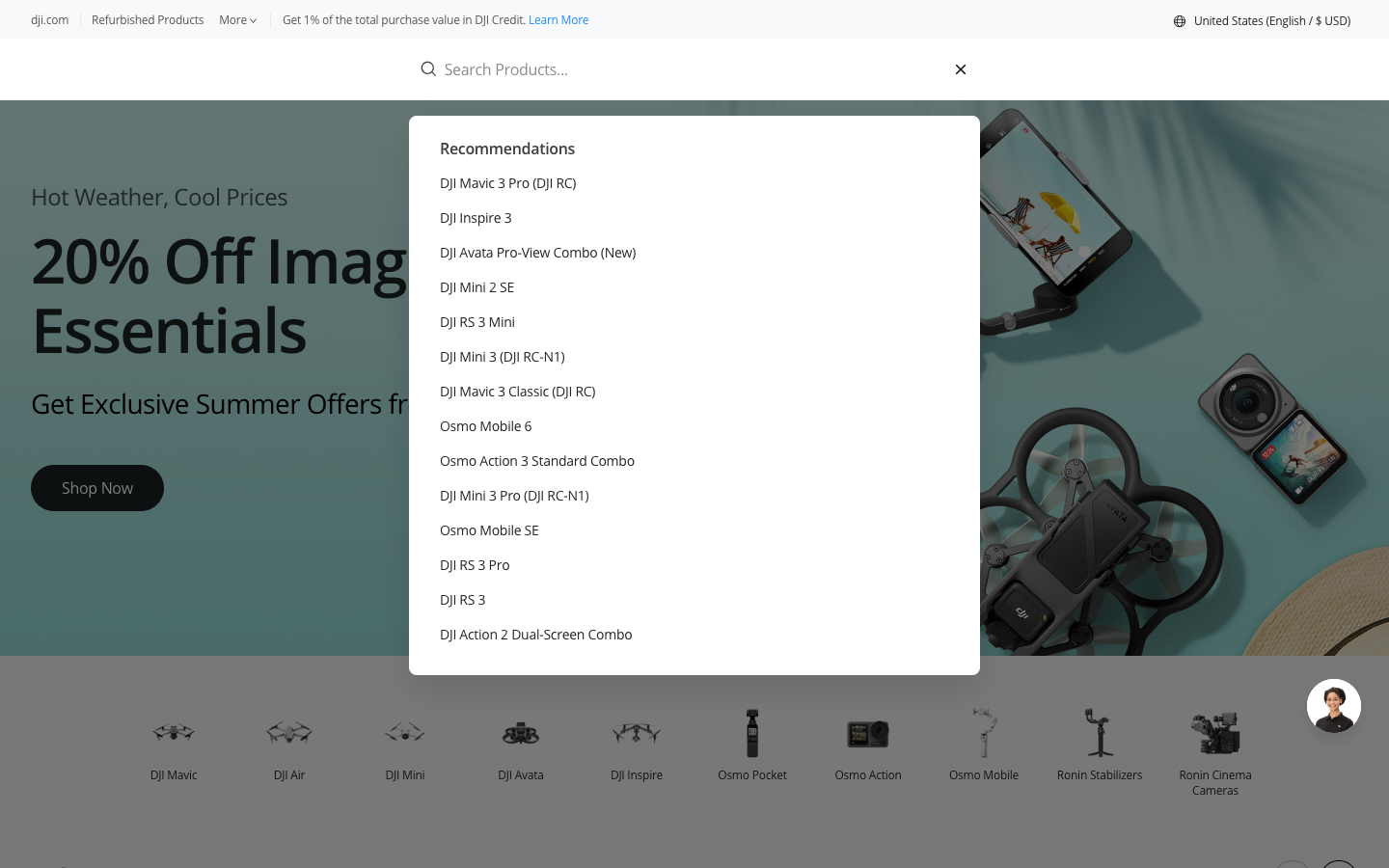Viewport: 1389px width, 868px height.
Task: Click the Osmo Action category label
Action: pos(868,775)
